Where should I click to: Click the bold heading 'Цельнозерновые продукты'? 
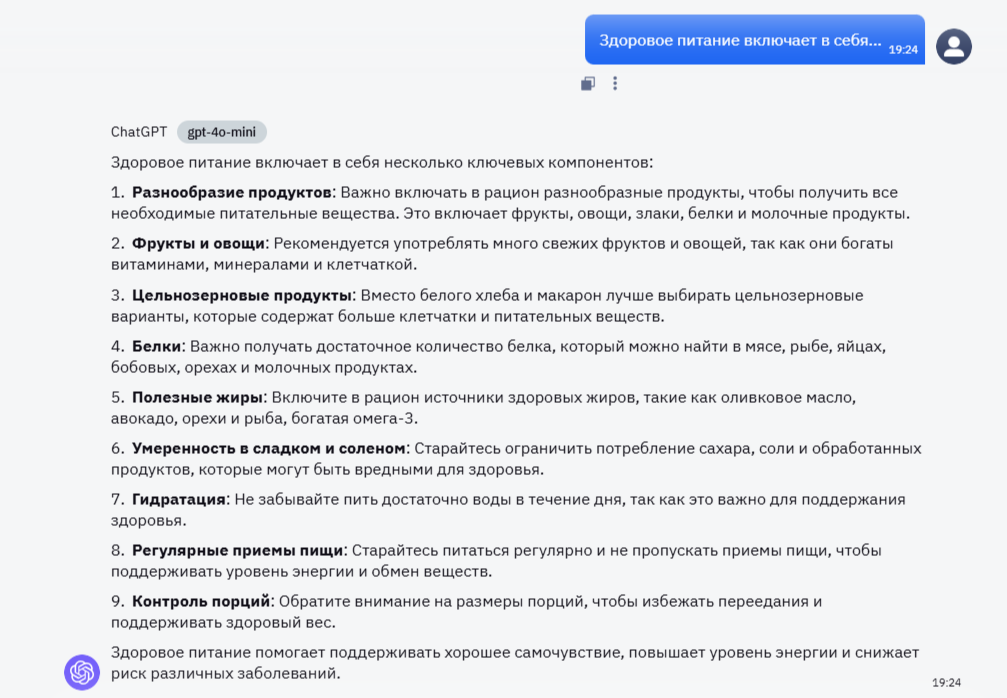242,295
